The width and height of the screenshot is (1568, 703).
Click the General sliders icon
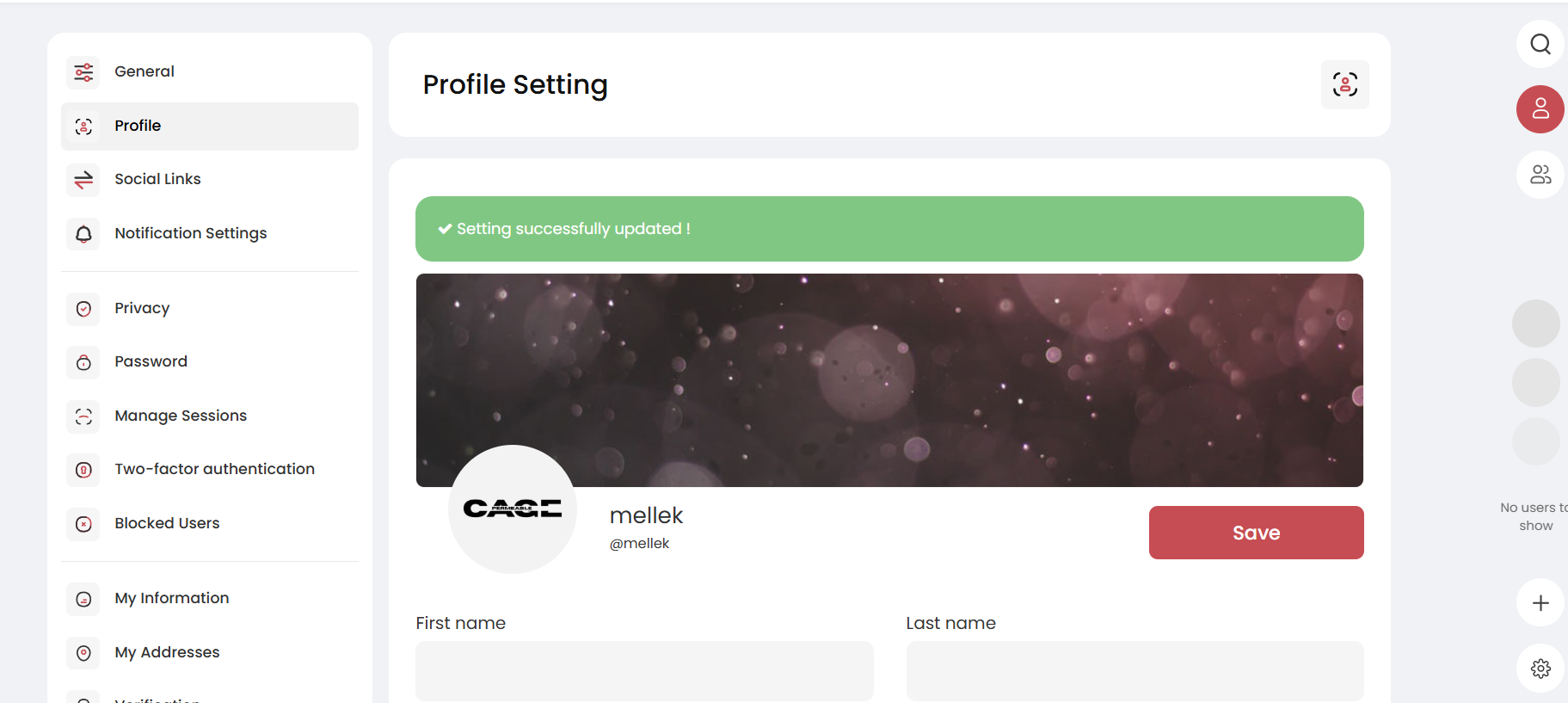83,72
